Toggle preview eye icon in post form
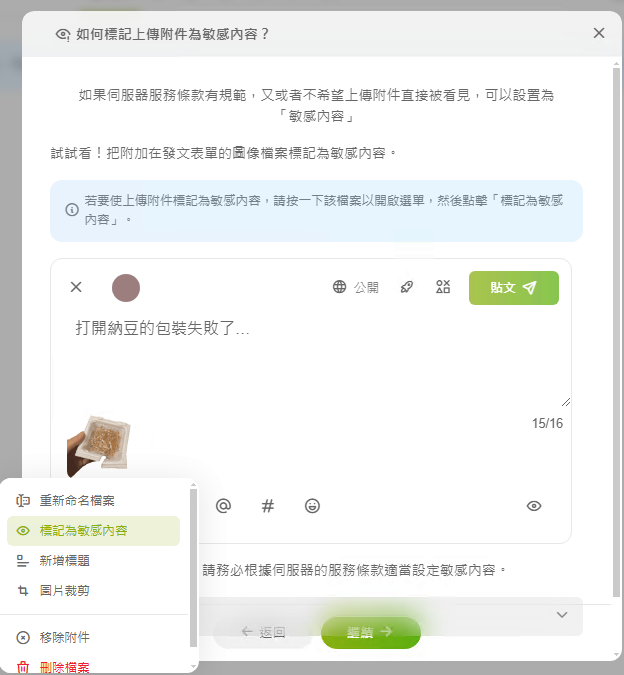This screenshot has width=624, height=675. [x=534, y=506]
